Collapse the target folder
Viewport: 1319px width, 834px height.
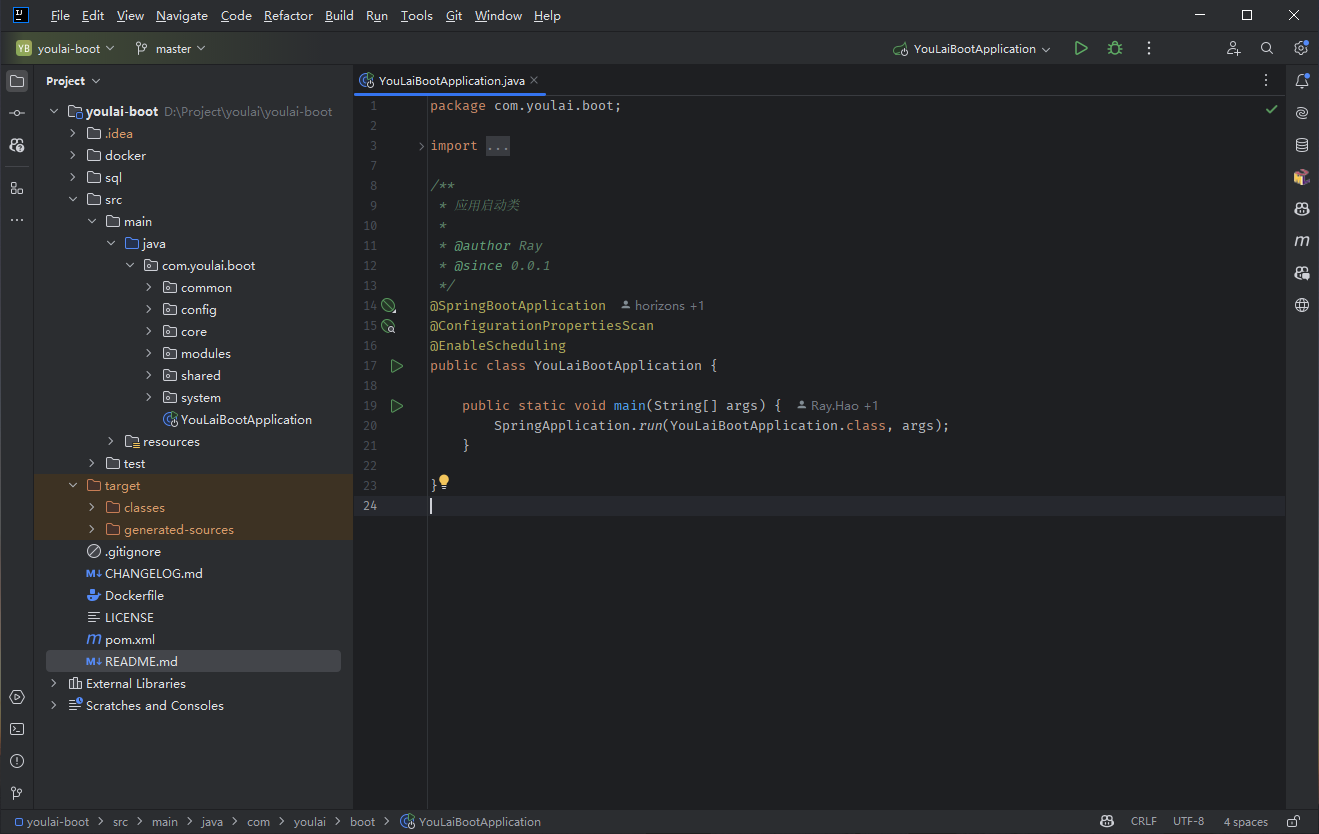point(73,486)
